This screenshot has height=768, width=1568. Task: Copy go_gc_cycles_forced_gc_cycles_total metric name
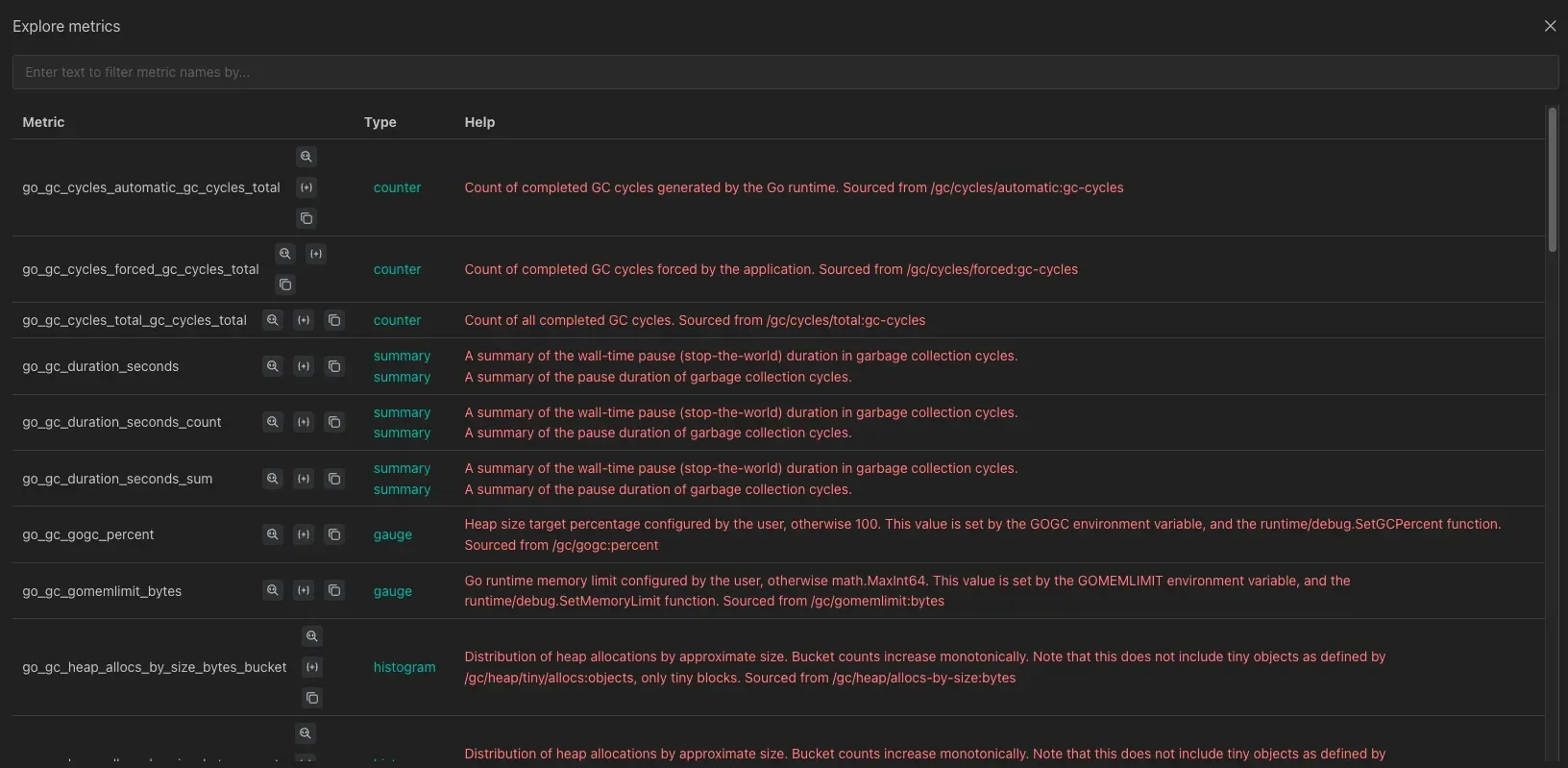[285, 285]
